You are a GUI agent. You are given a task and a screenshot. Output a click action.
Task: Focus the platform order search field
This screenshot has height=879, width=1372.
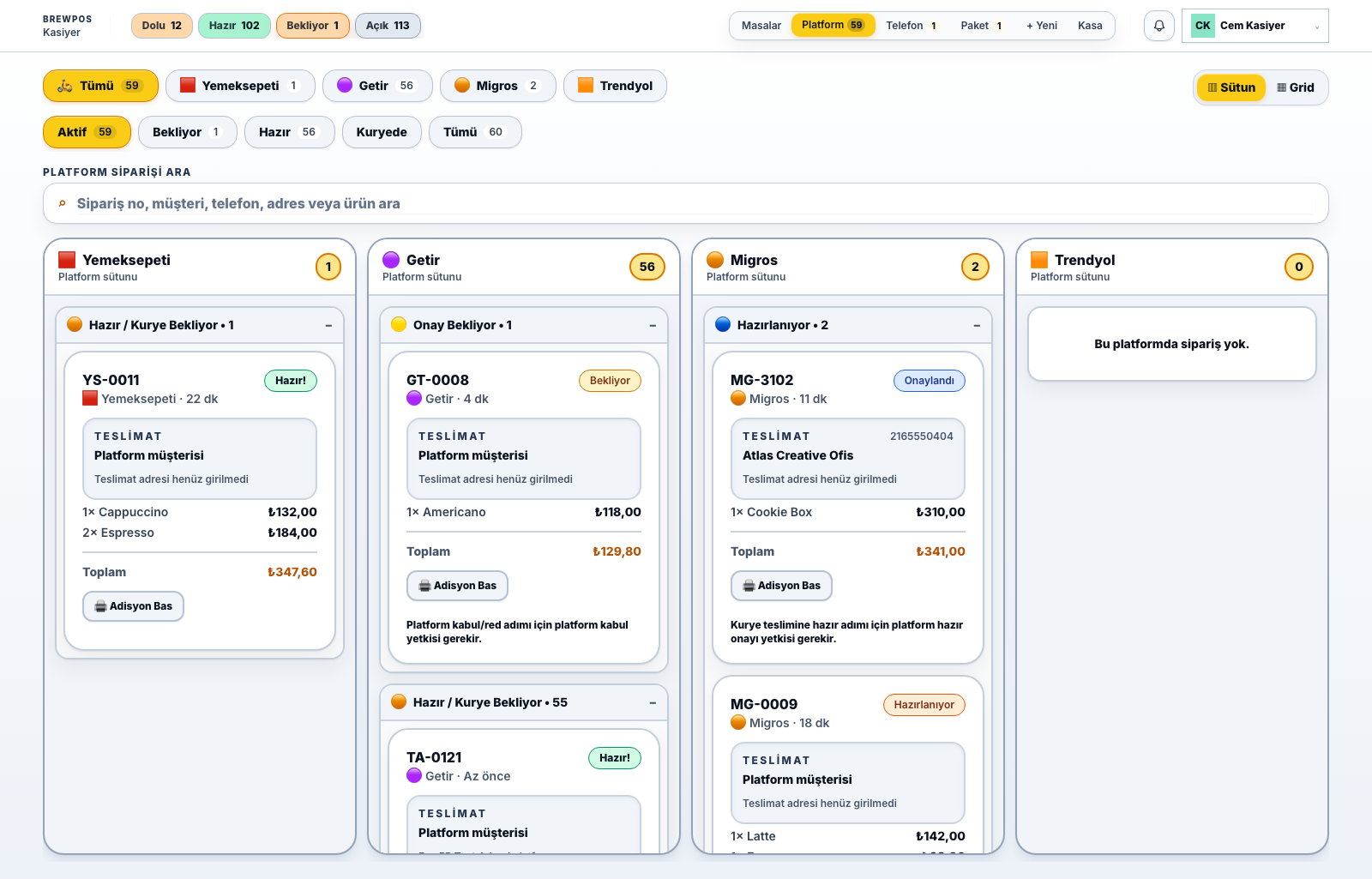(x=686, y=203)
